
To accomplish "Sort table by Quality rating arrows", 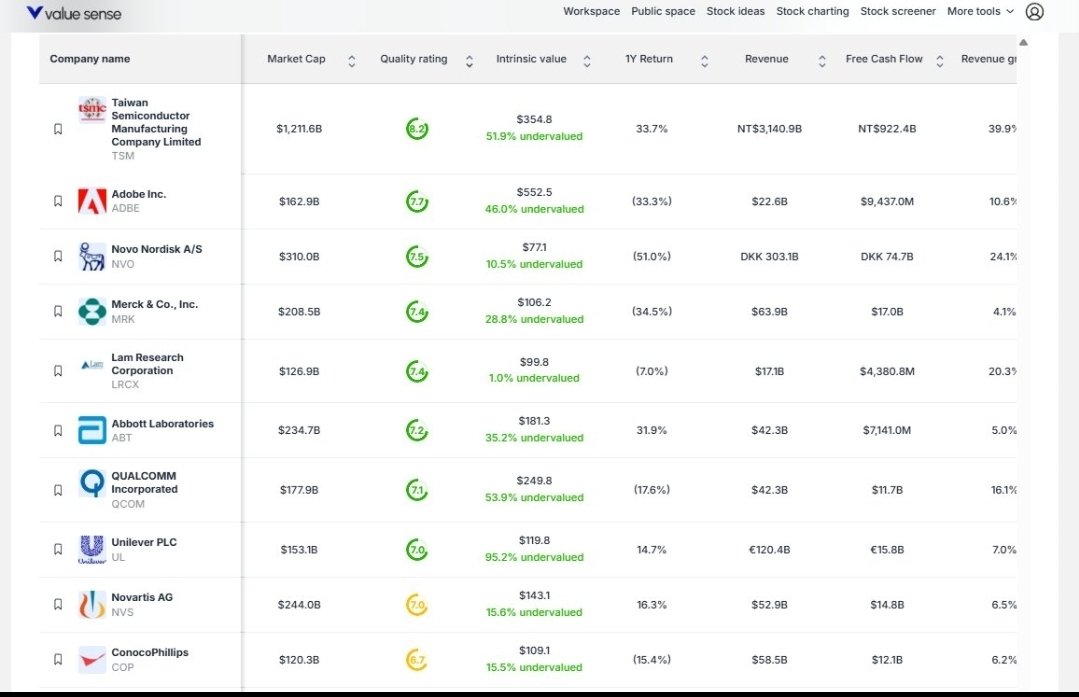I will [469, 61].
